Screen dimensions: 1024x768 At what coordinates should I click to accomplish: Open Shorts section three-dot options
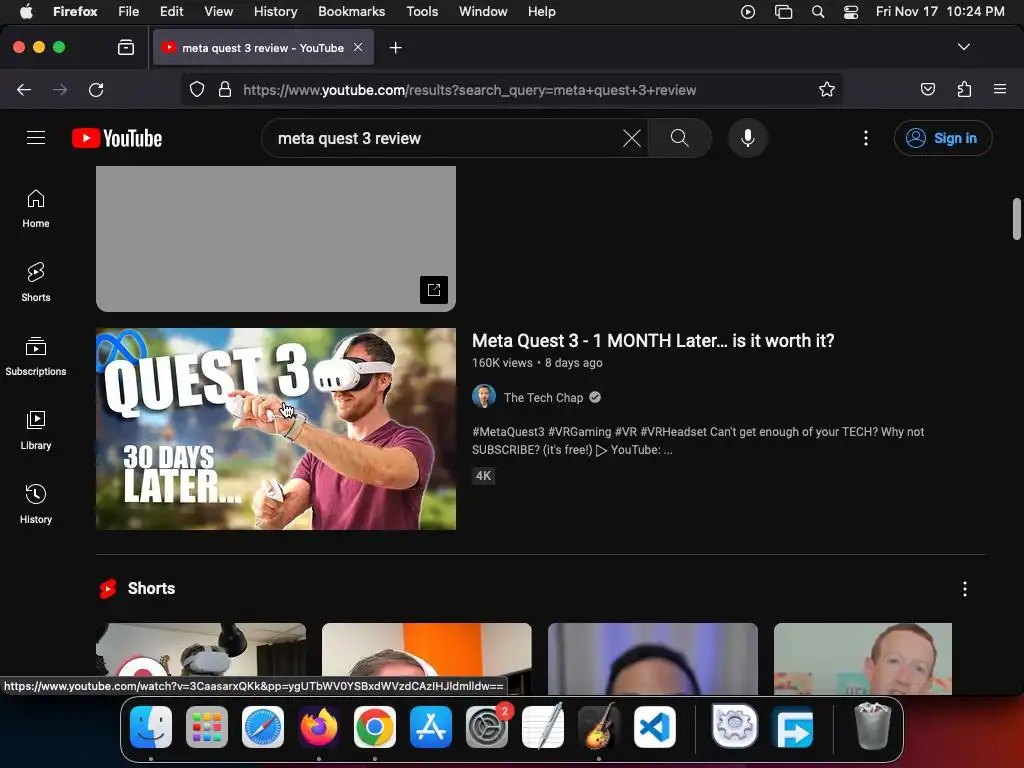click(965, 589)
